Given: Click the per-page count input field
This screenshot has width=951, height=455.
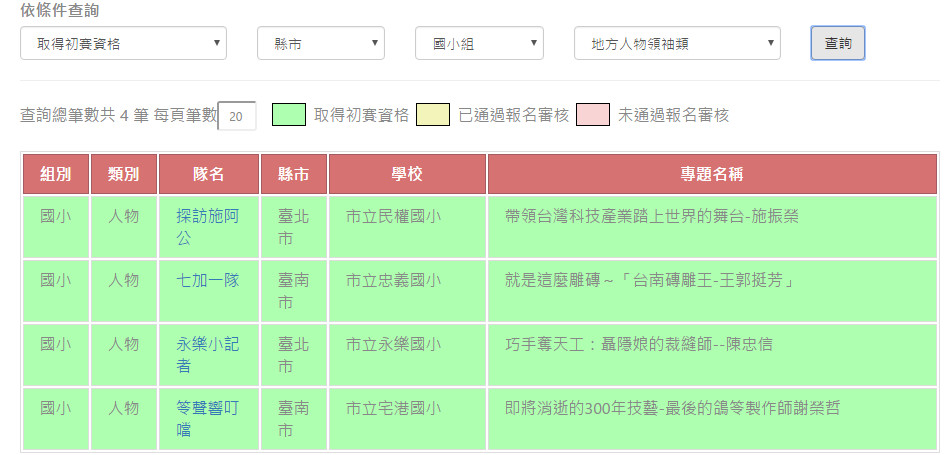Looking at the screenshot, I should point(237,116).
